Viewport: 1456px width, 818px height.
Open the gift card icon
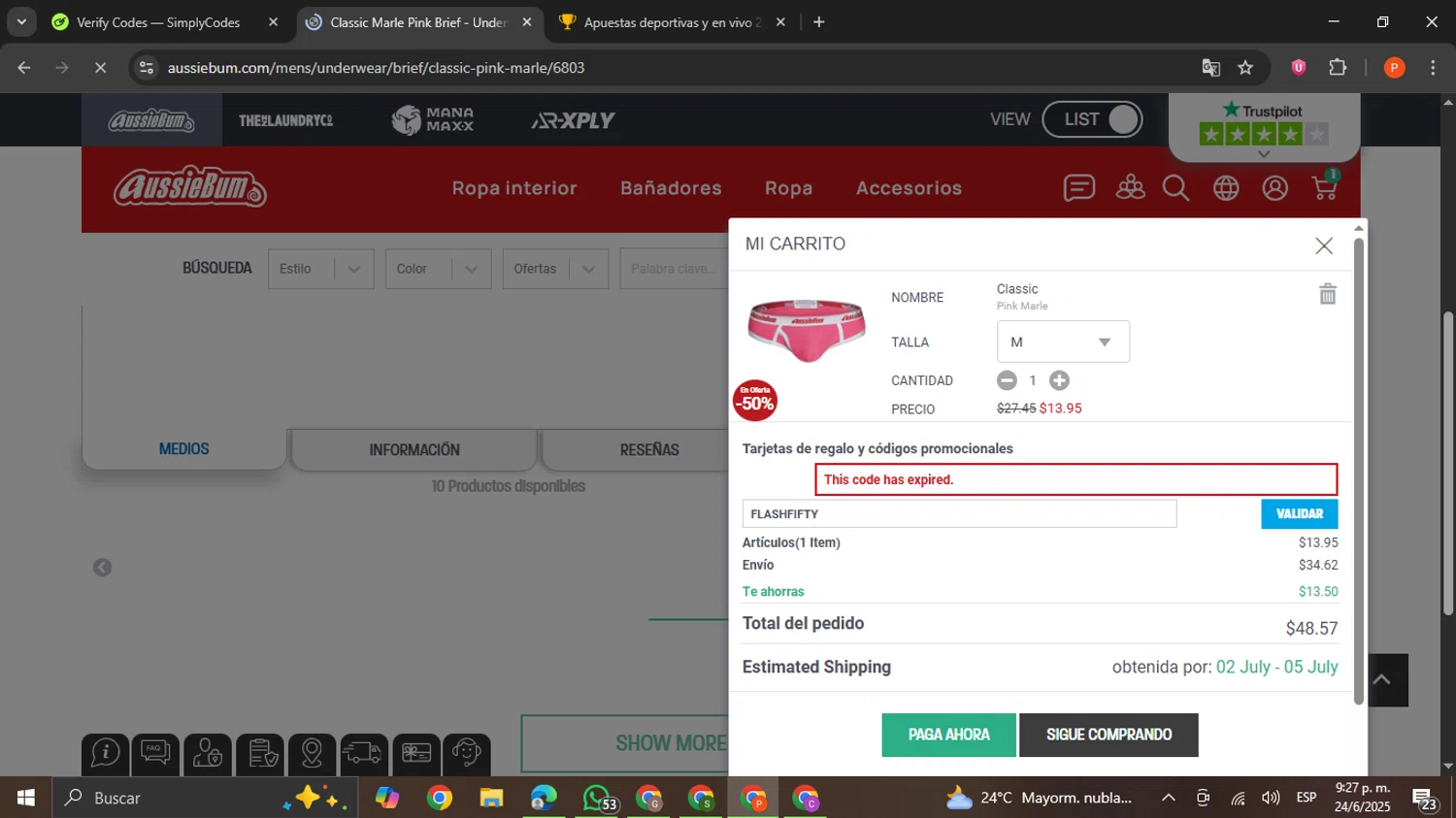click(415, 754)
